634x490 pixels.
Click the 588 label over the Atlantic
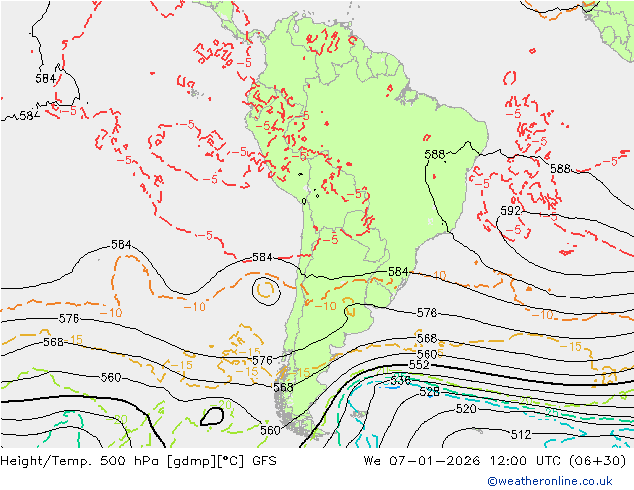[560, 169]
